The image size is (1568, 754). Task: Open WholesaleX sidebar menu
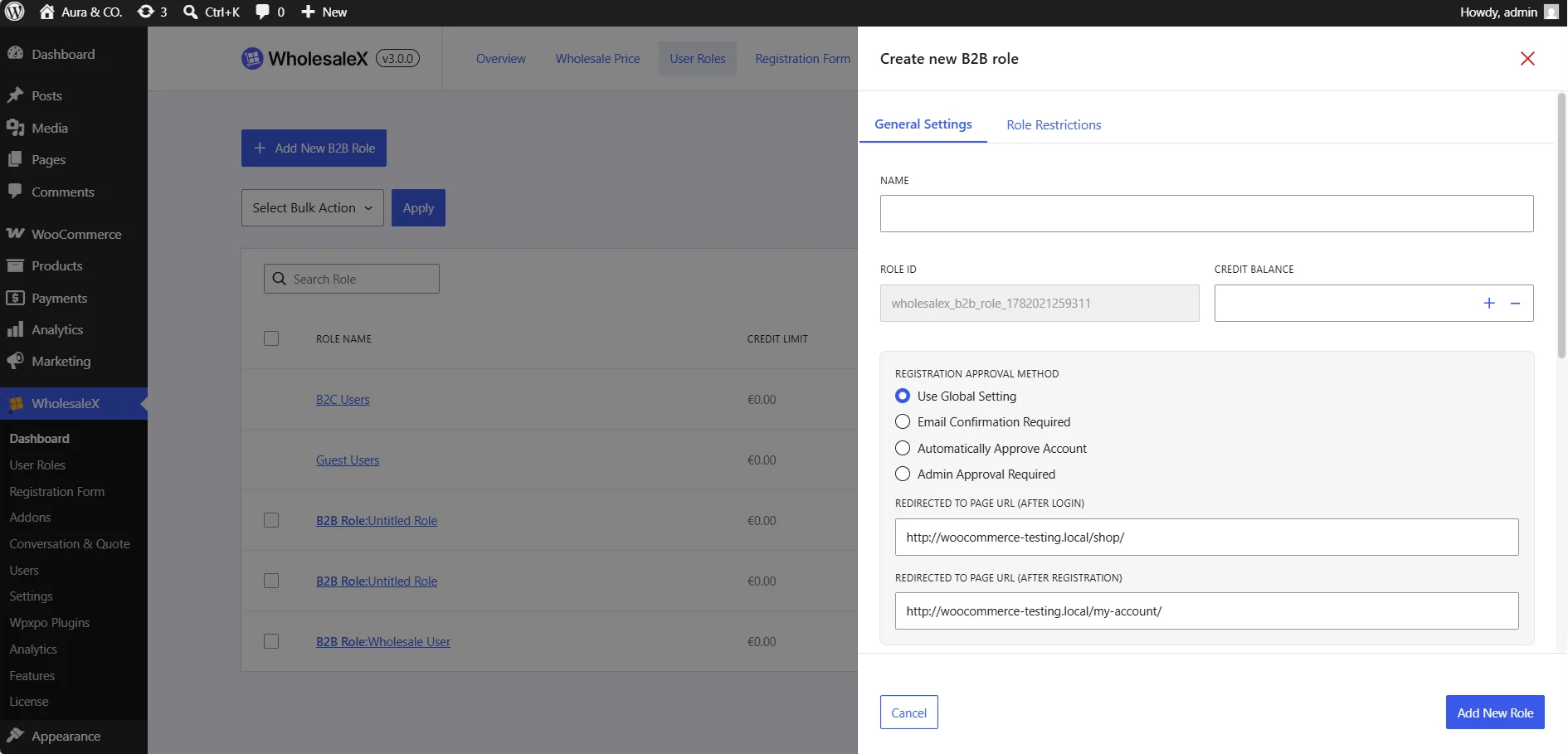[74, 403]
